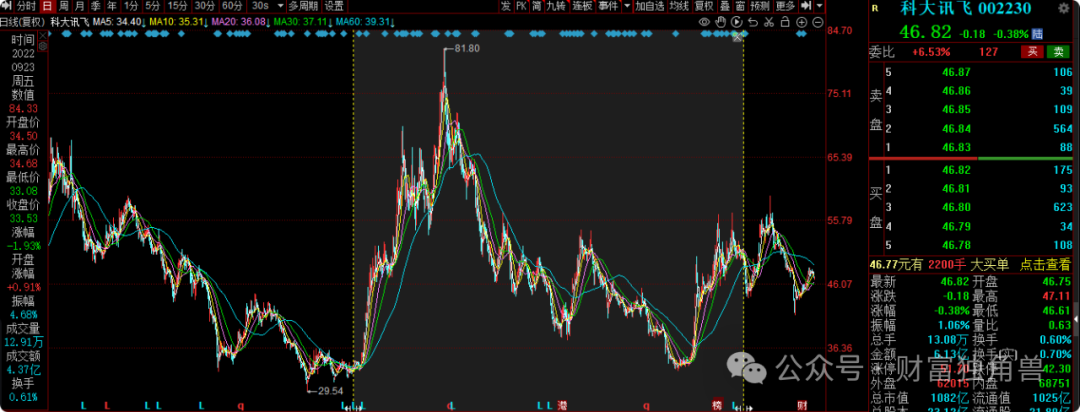The width and height of the screenshot is (1080, 412).
Task: Click the blue 陆 connect badge
Action: 1037,33
